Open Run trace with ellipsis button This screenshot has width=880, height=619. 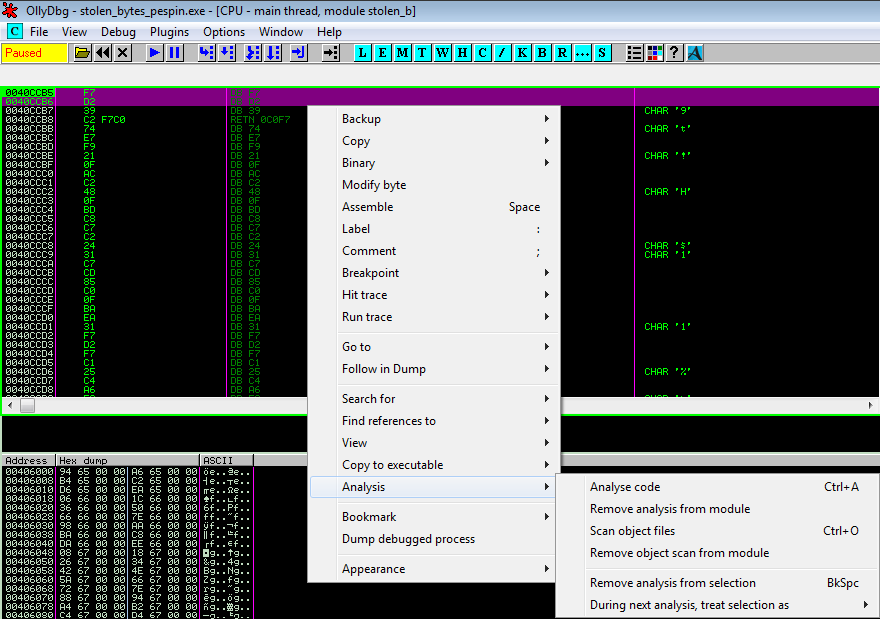pyautogui.click(x=582, y=53)
